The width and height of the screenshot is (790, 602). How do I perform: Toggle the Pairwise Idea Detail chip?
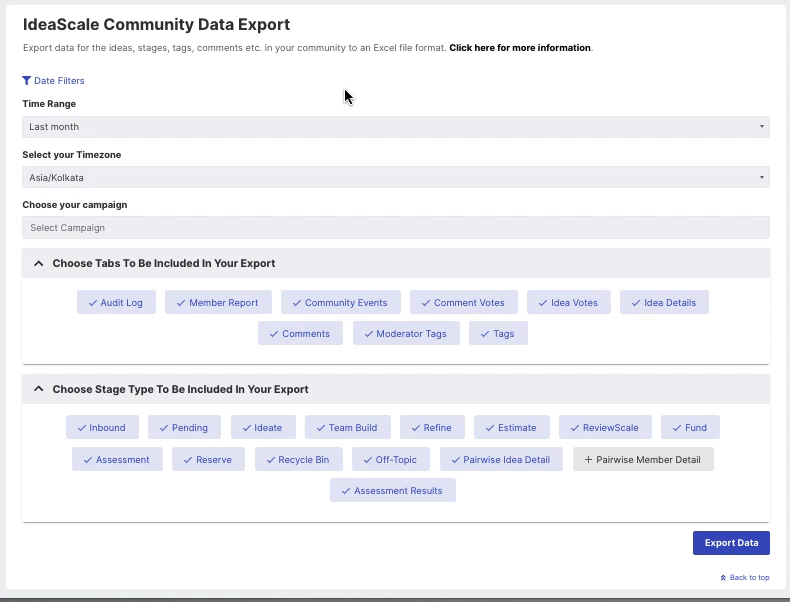point(501,459)
